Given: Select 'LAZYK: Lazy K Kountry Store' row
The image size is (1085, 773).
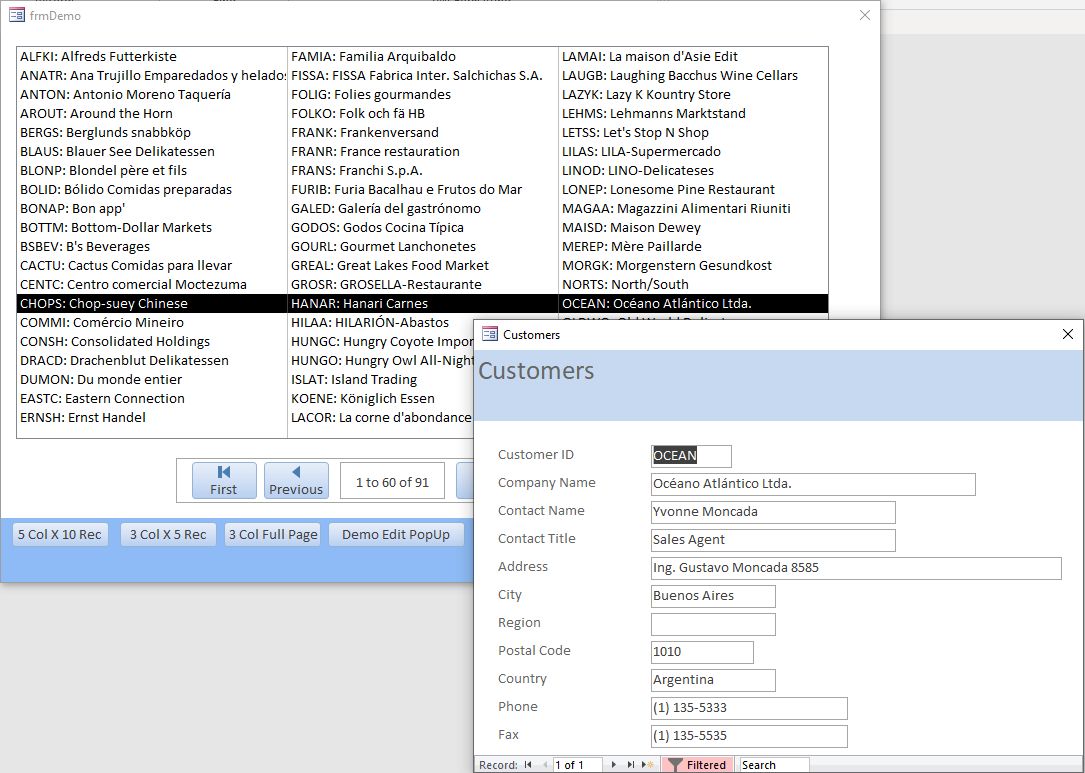Looking at the screenshot, I should click(693, 95).
